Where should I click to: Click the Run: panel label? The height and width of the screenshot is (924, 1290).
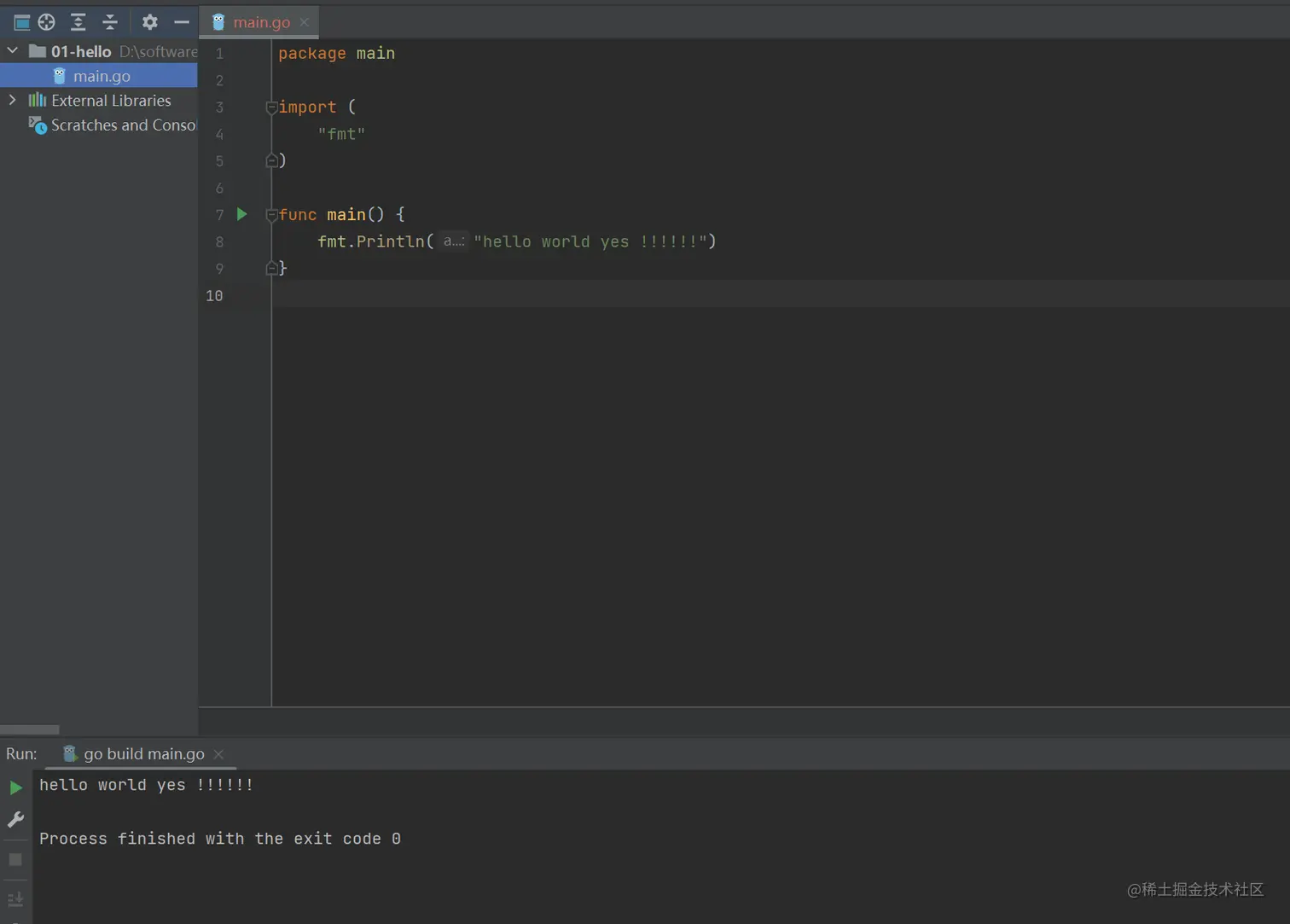click(x=21, y=754)
